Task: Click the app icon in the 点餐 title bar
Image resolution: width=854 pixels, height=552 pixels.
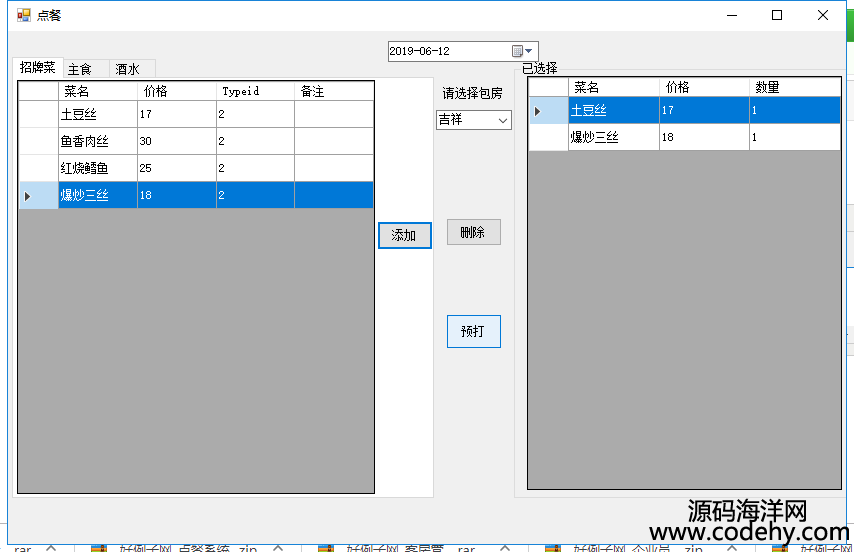Action: (x=23, y=15)
